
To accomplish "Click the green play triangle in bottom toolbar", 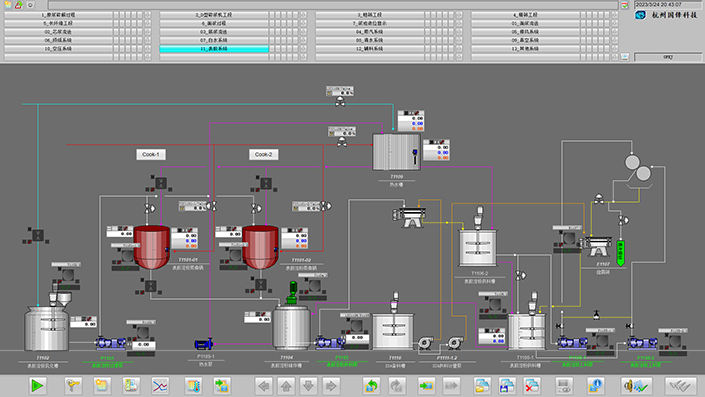I will 37,385.
